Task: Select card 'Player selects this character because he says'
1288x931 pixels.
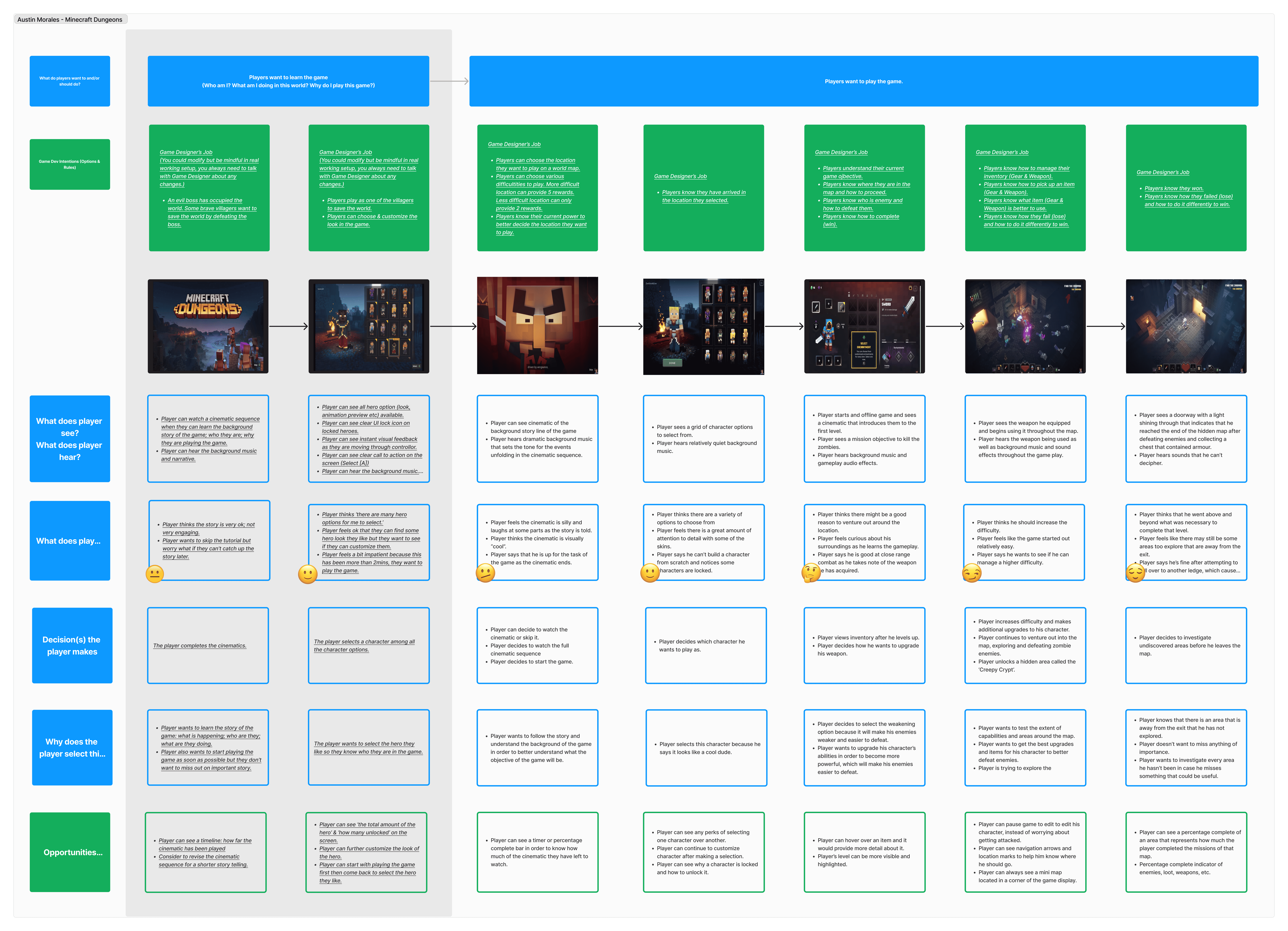Action: tap(706, 748)
